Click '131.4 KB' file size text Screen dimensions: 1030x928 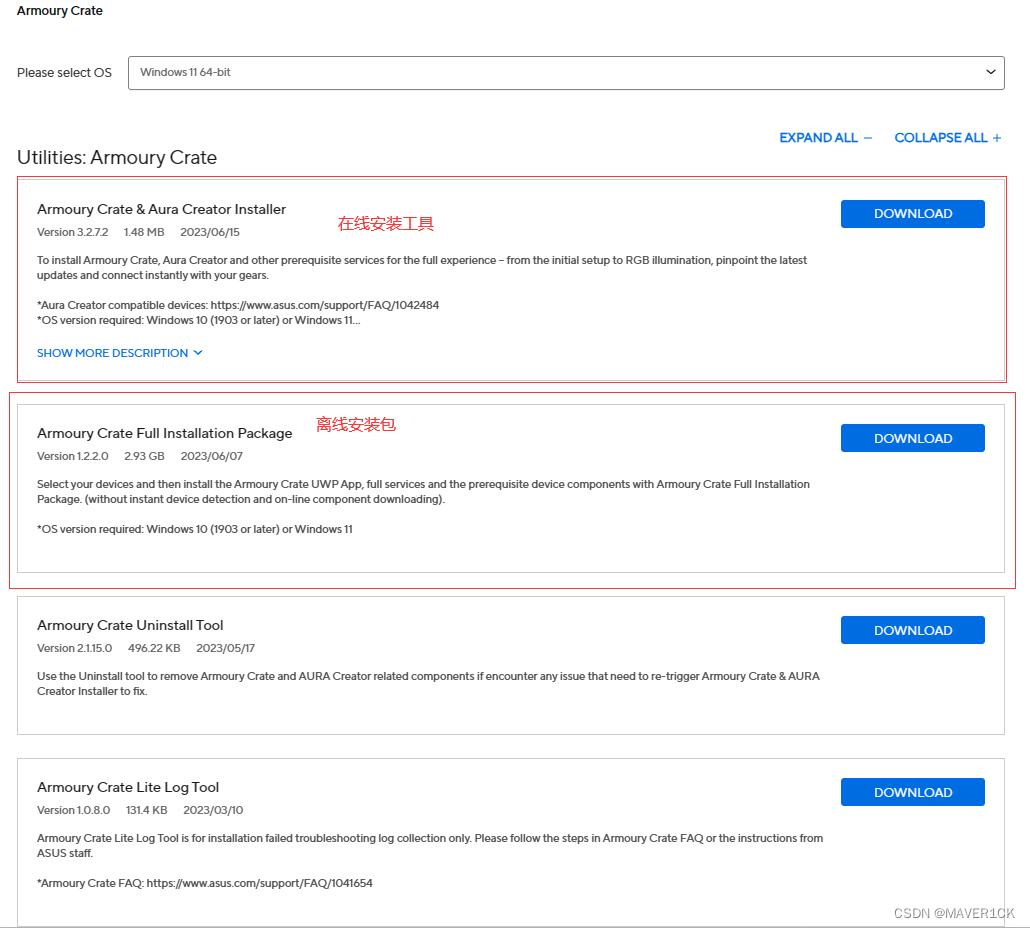146,810
